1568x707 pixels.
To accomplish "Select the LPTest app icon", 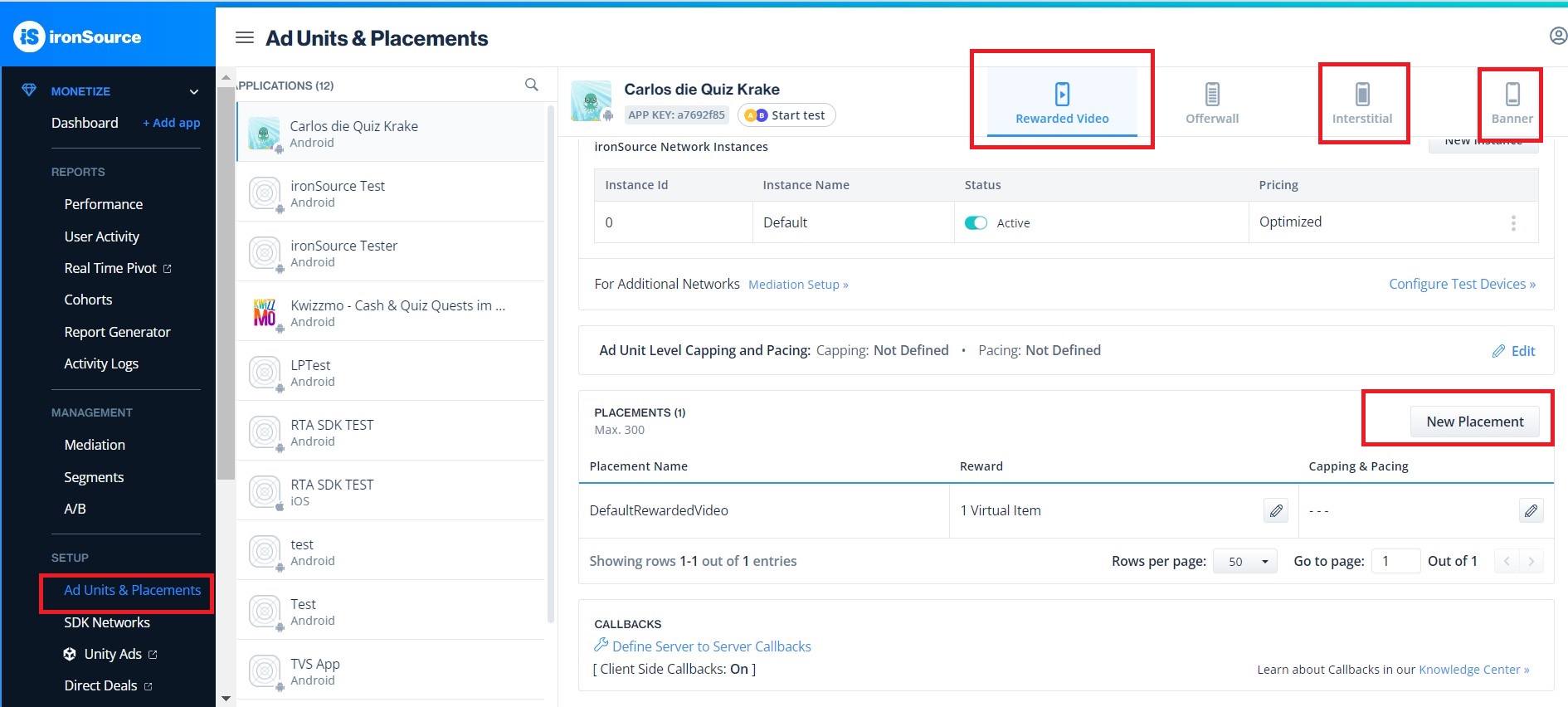I will (x=265, y=373).
